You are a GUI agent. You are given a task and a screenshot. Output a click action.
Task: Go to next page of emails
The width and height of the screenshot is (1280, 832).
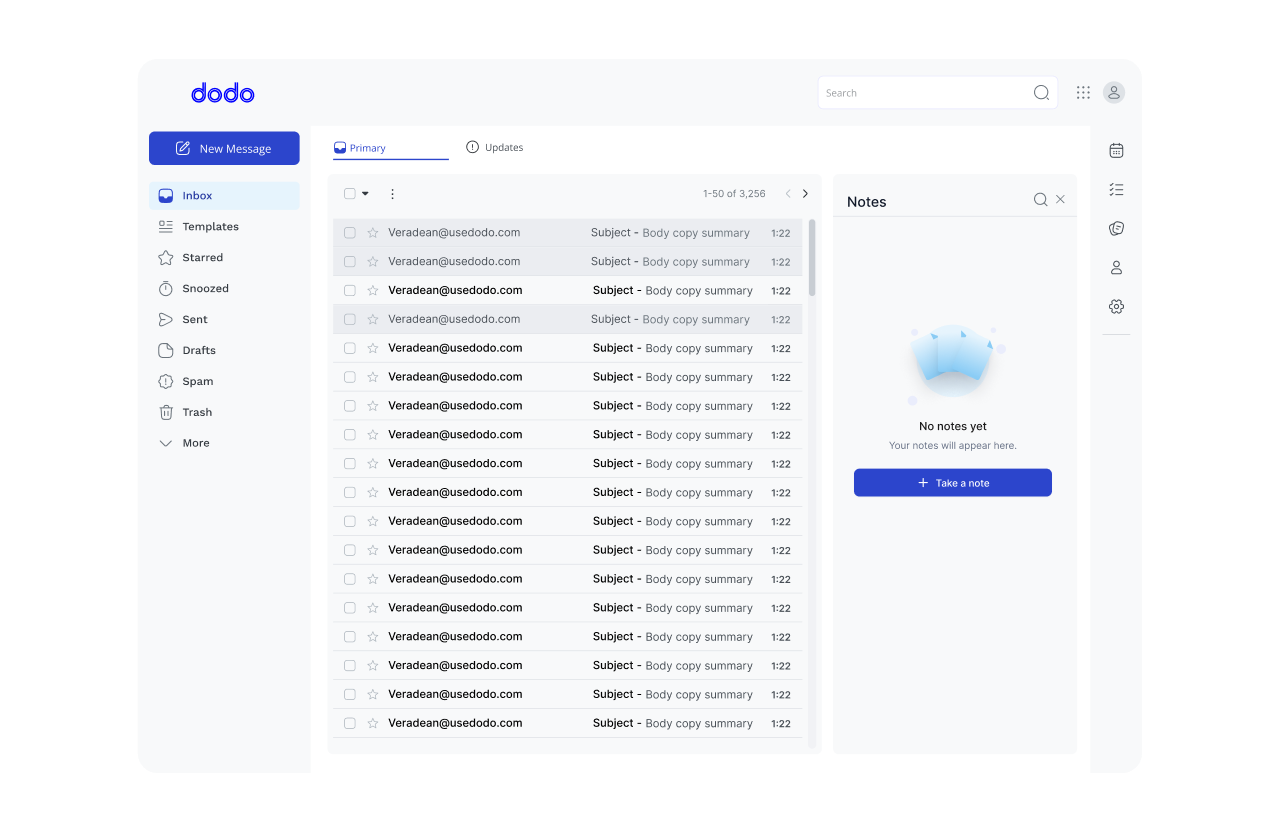[805, 194]
